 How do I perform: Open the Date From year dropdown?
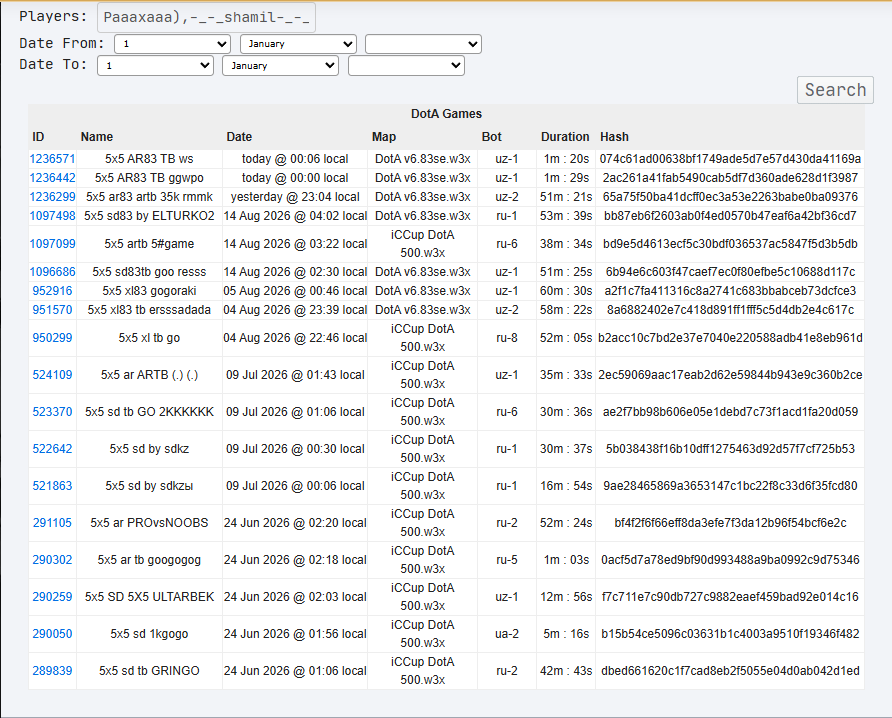423,44
